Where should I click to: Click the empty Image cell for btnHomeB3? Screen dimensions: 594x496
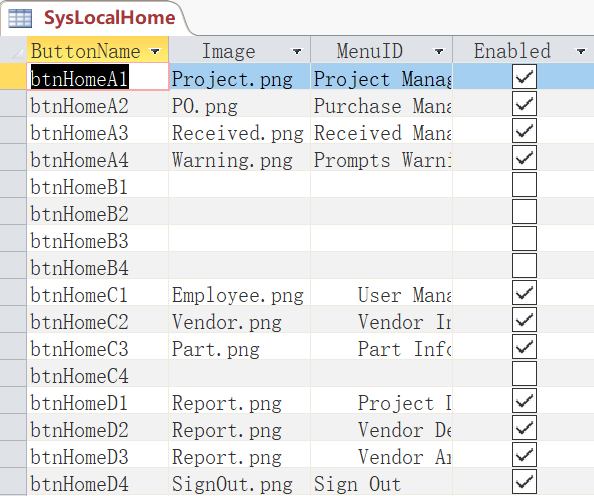[x=239, y=239]
